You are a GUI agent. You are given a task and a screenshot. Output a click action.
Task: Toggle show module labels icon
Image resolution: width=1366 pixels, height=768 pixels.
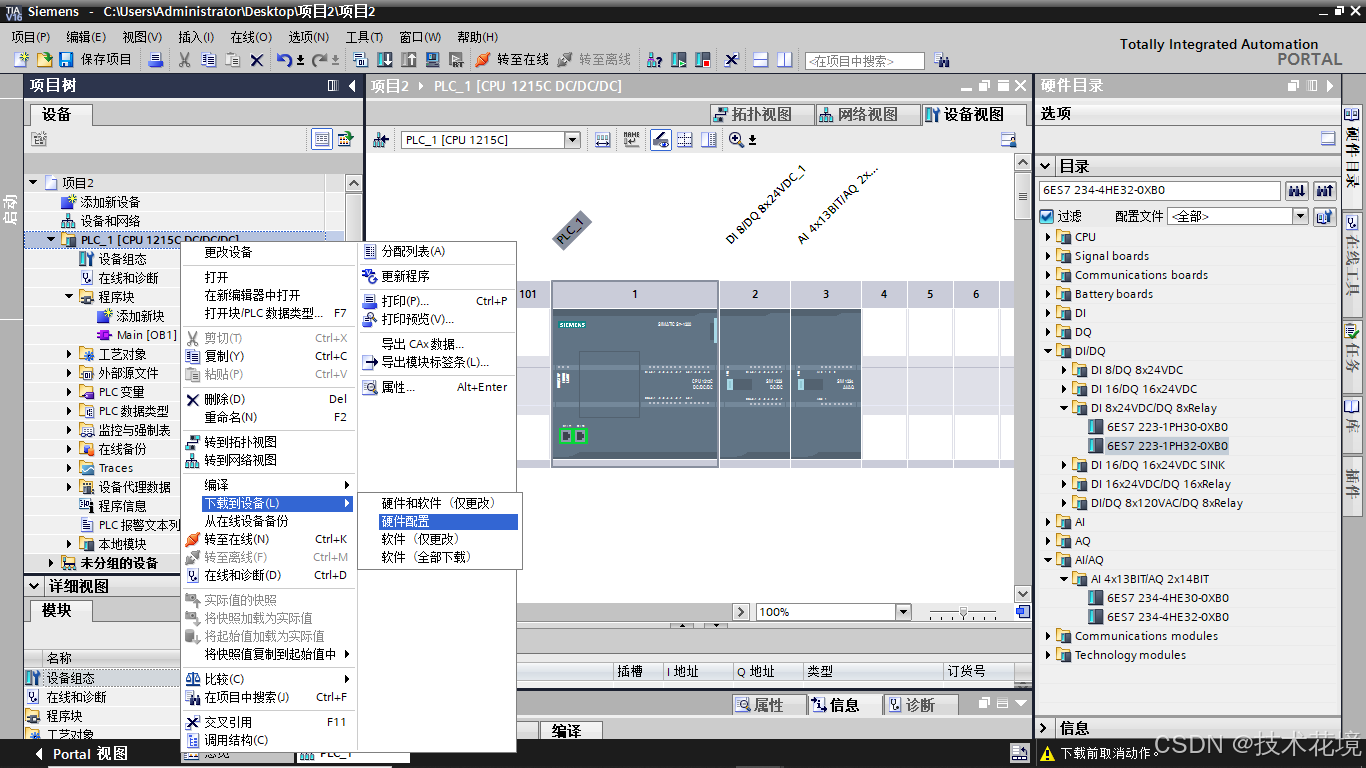(x=661, y=140)
